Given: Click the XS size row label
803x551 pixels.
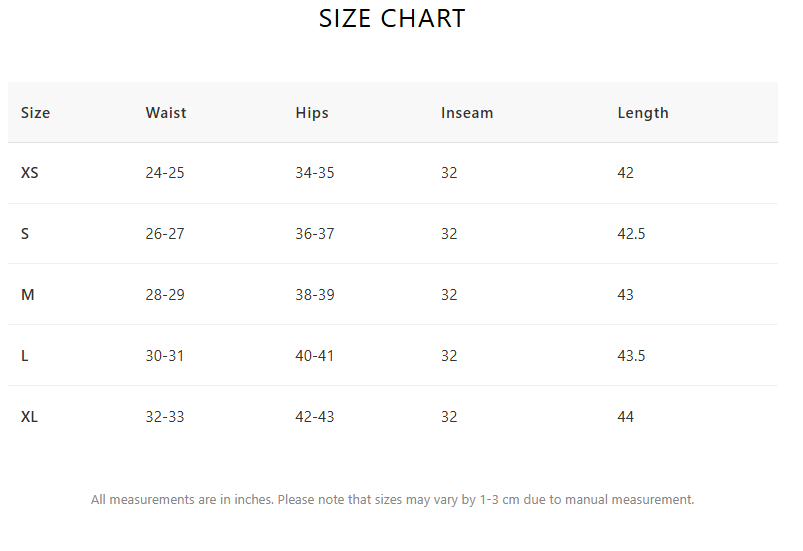Looking at the screenshot, I should coord(29,173).
